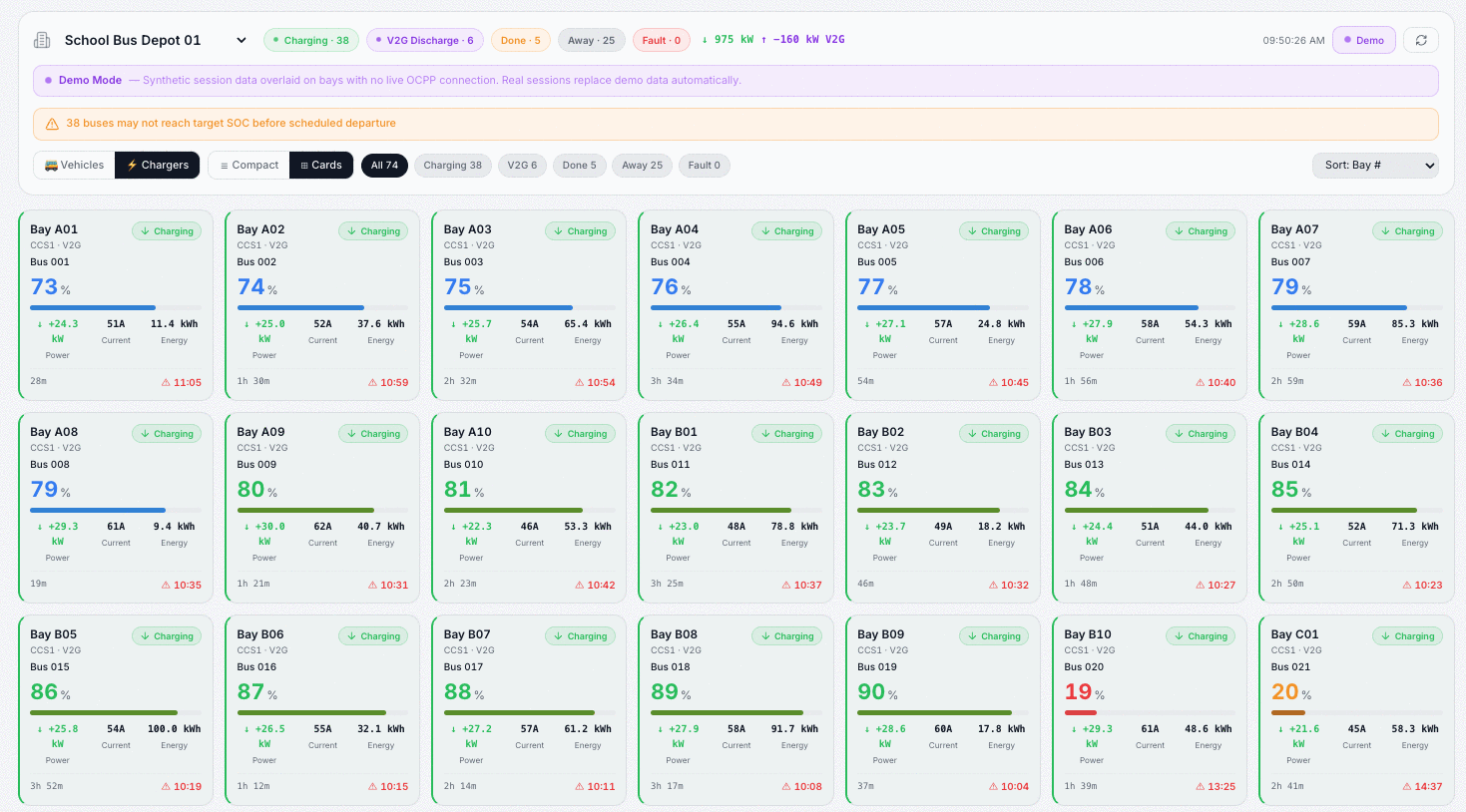Click the red 19% SOC bar on Bay B10
This screenshot has height=812, width=1466.
(x=1150, y=712)
